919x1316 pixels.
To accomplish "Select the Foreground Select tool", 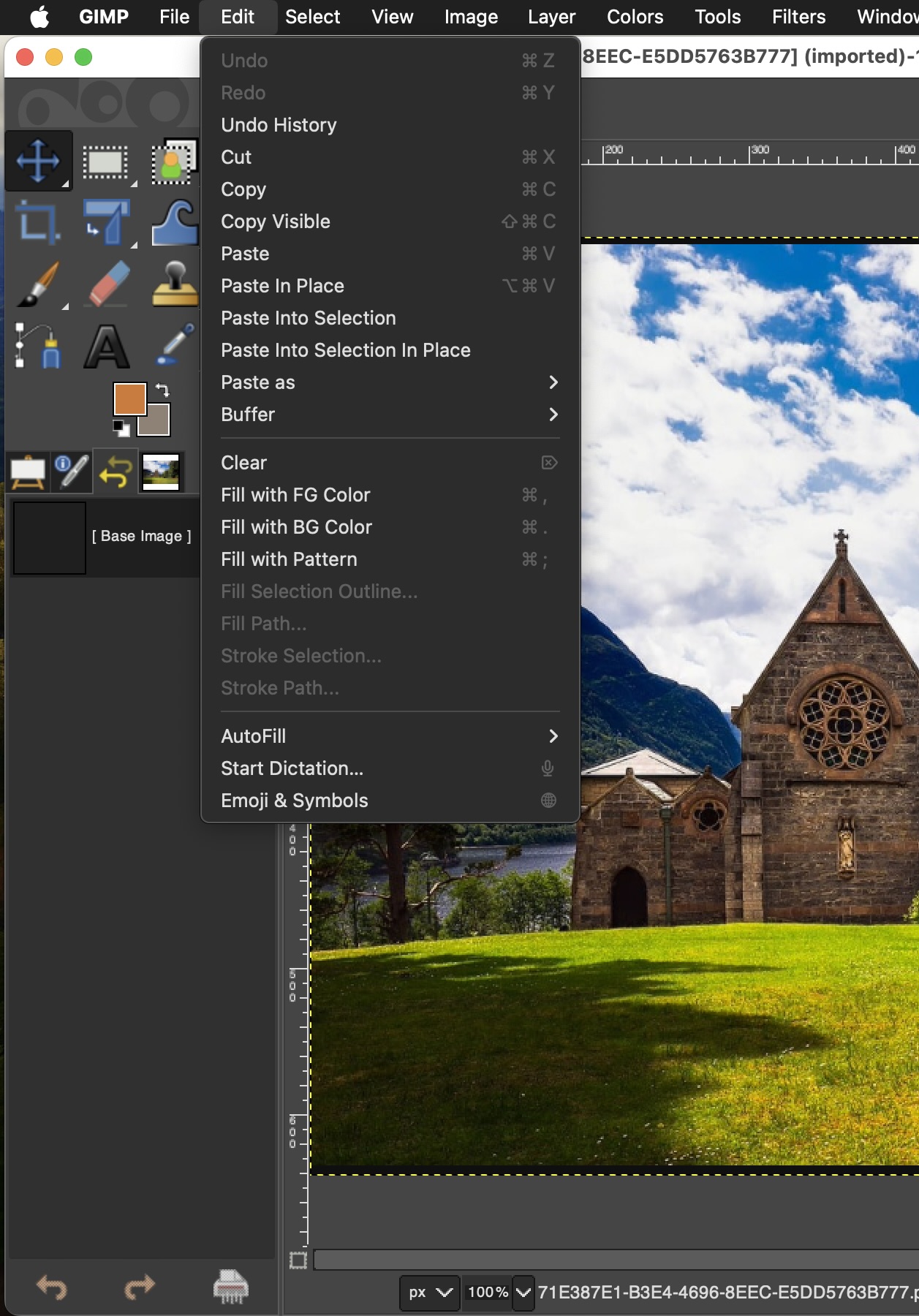I will tap(173, 162).
